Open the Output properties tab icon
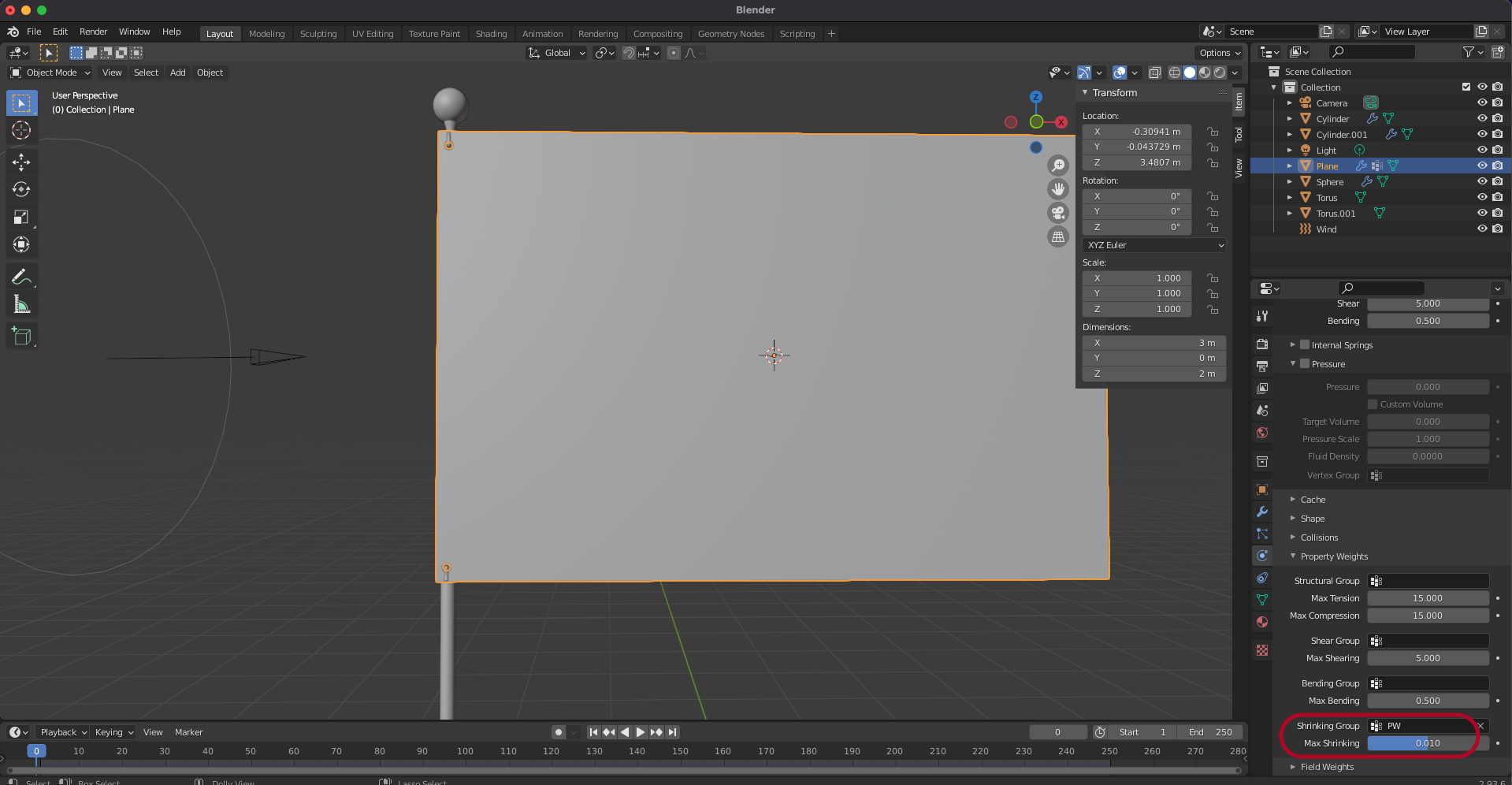The height and width of the screenshot is (785, 1512). click(x=1262, y=366)
